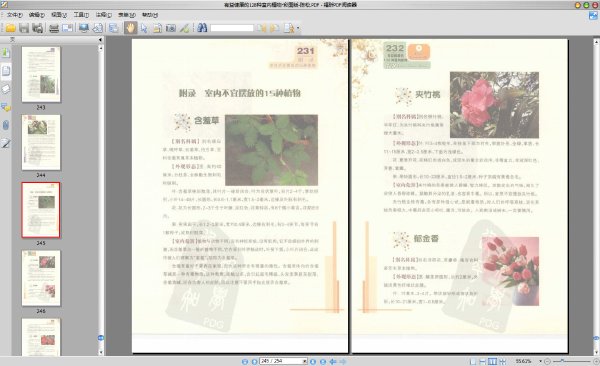Open a file with the folder icon

10,28
